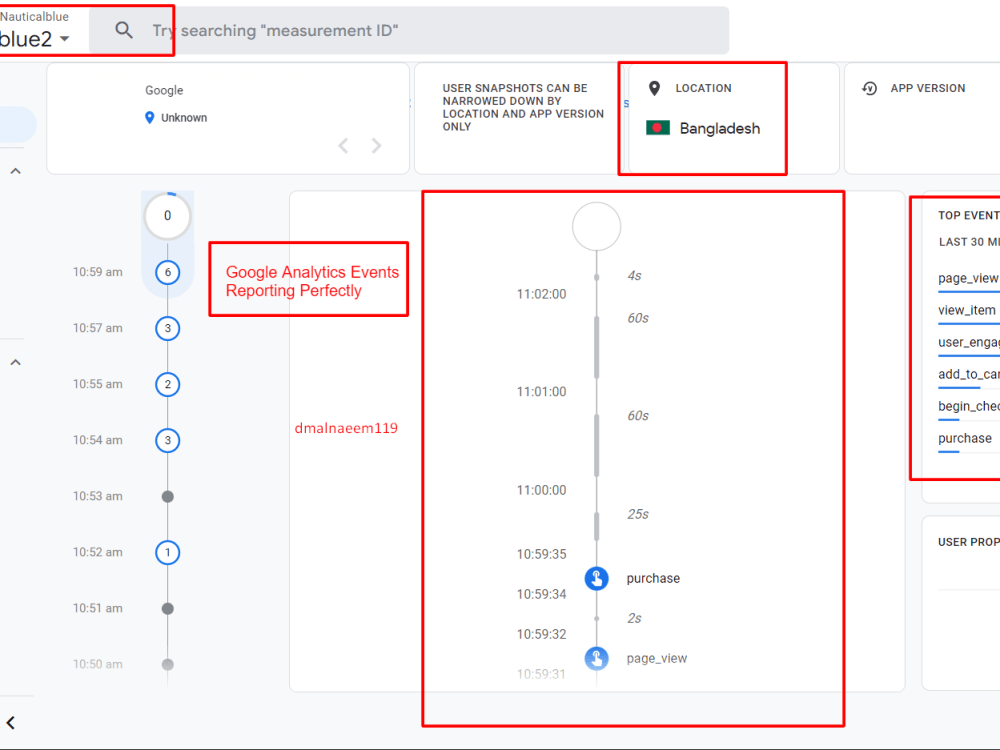Click the User Properties card heading
The height and width of the screenshot is (750, 1000).
968,542
